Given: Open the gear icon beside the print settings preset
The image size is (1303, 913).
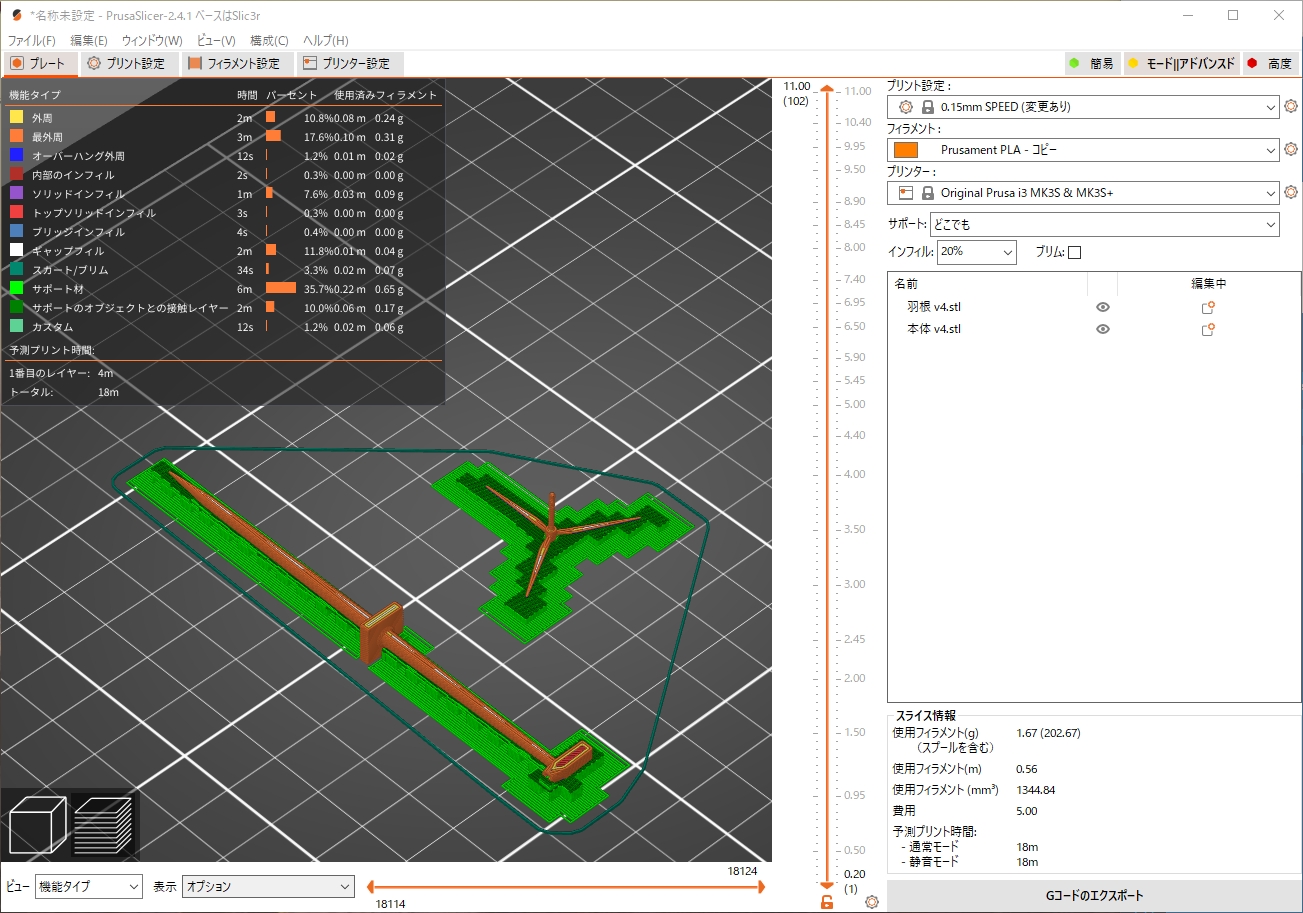Looking at the screenshot, I should click(x=1291, y=107).
